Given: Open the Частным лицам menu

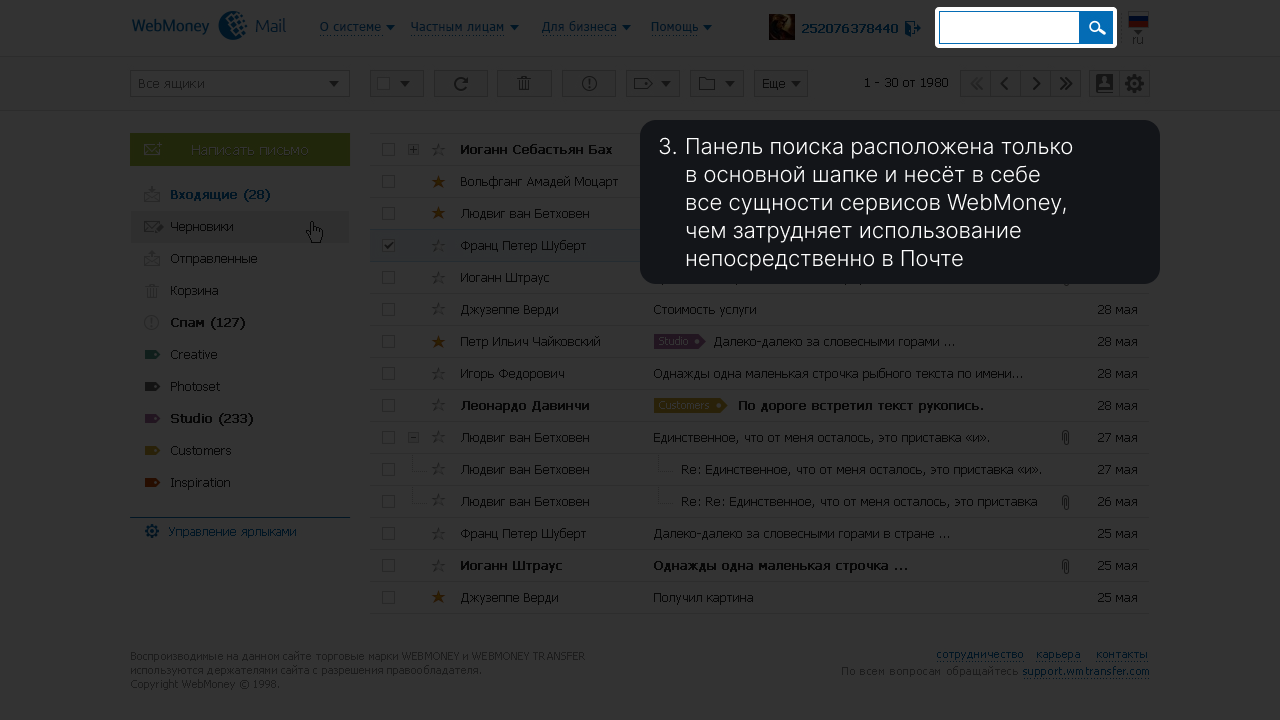Looking at the screenshot, I should pyautogui.click(x=464, y=27).
